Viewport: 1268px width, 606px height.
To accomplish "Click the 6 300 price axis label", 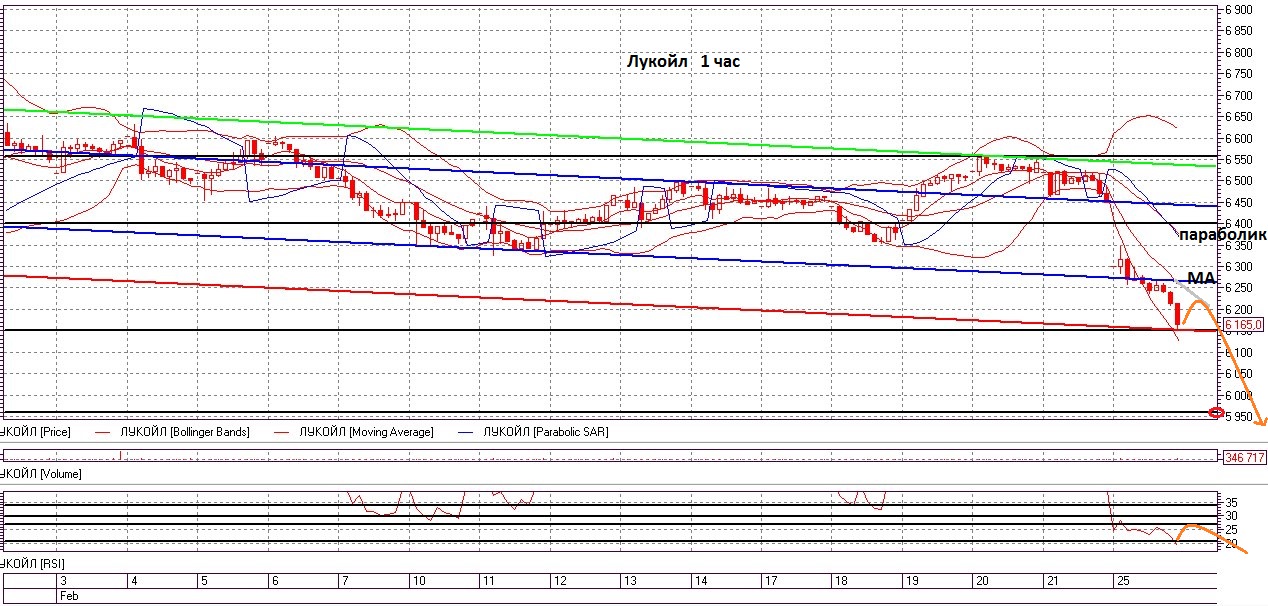I will 1238,267.
